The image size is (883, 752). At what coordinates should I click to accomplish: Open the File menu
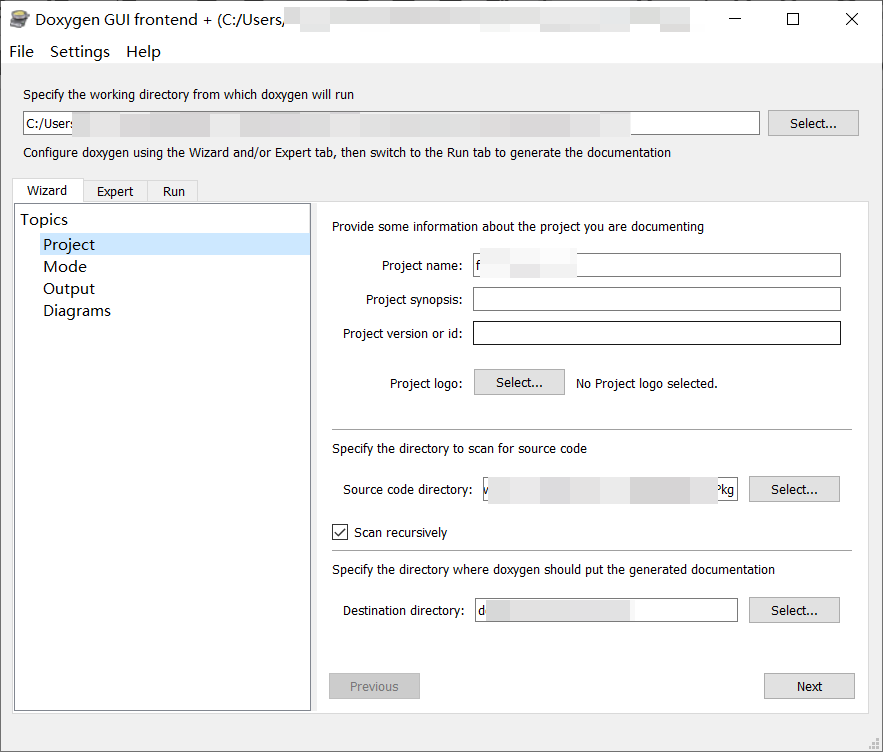[21, 52]
